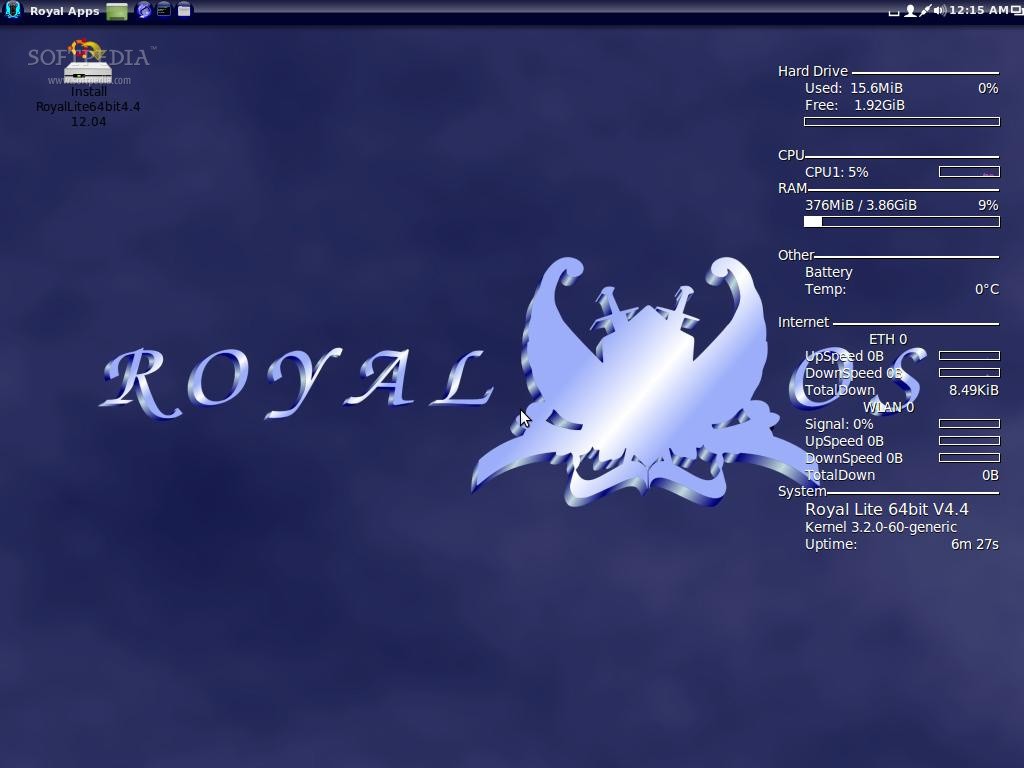The height and width of the screenshot is (768, 1024).
Task: Click the '8.49KiB' TotalDown value
Action: pos(973,391)
